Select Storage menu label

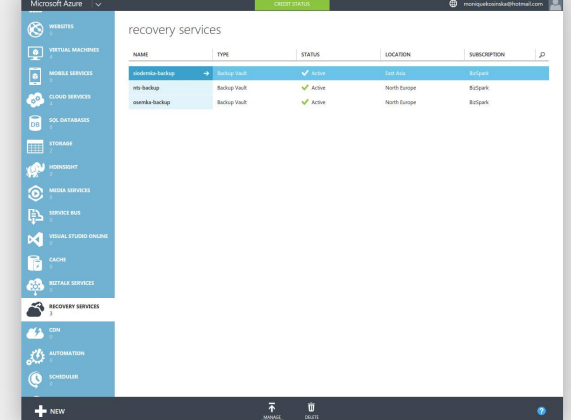61,144
